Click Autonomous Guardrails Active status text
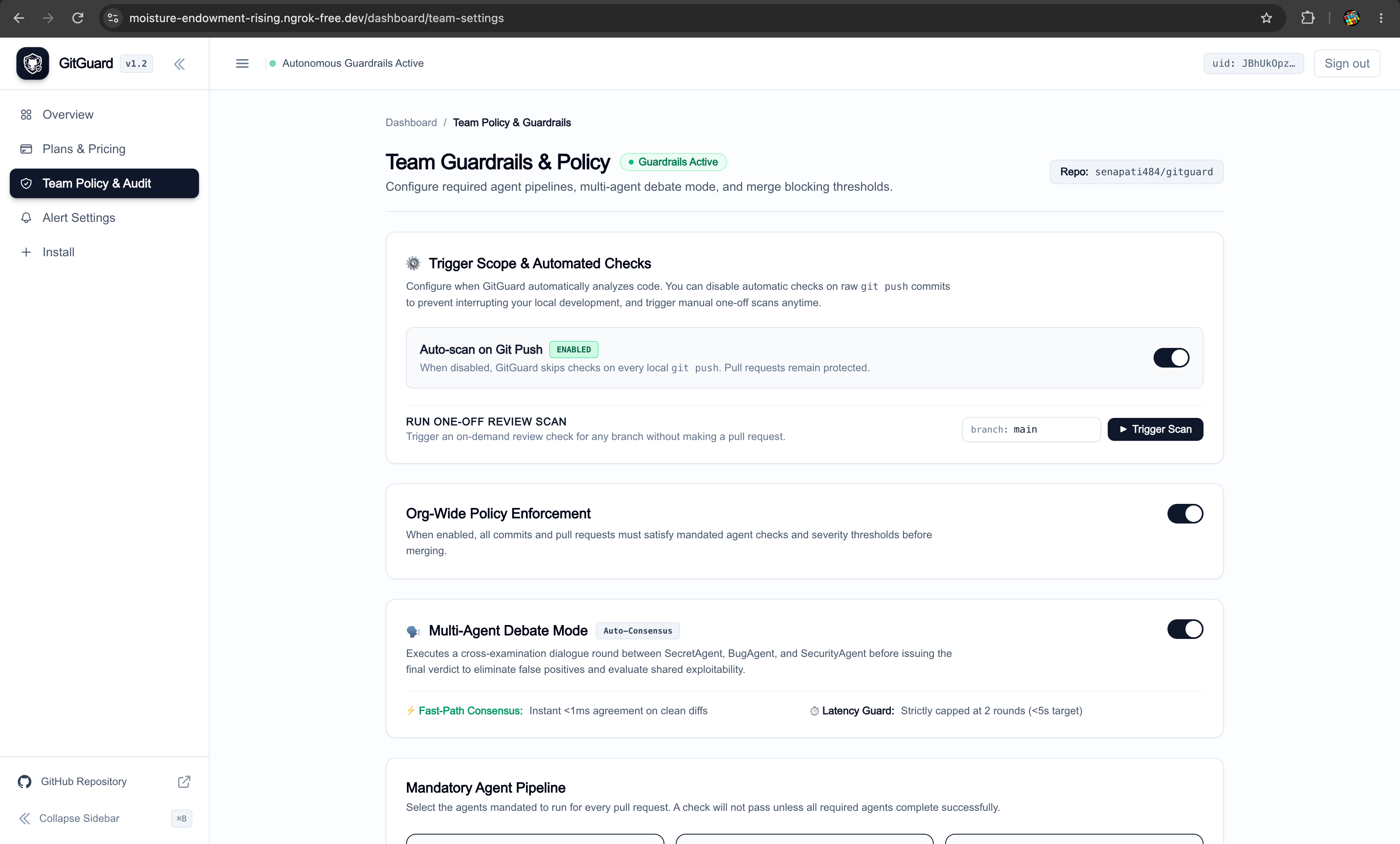This screenshot has width=1400, height=844. pyautogui.click(x=353, y=63)
